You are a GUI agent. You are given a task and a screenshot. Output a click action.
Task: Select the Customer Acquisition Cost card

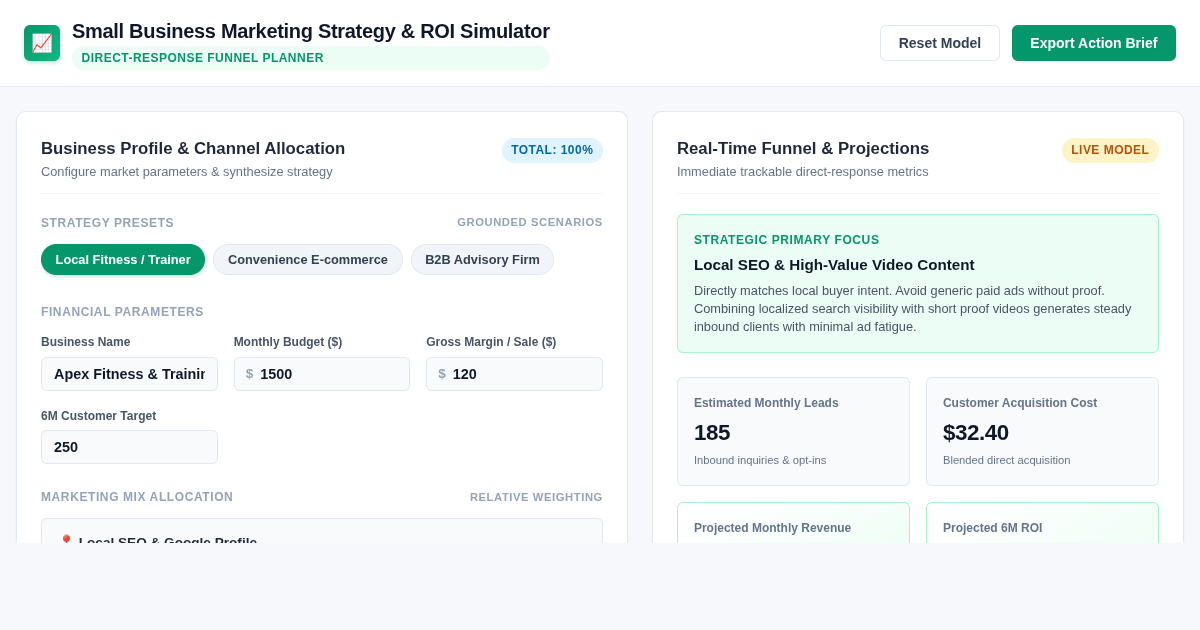(x=1042, y=432)
